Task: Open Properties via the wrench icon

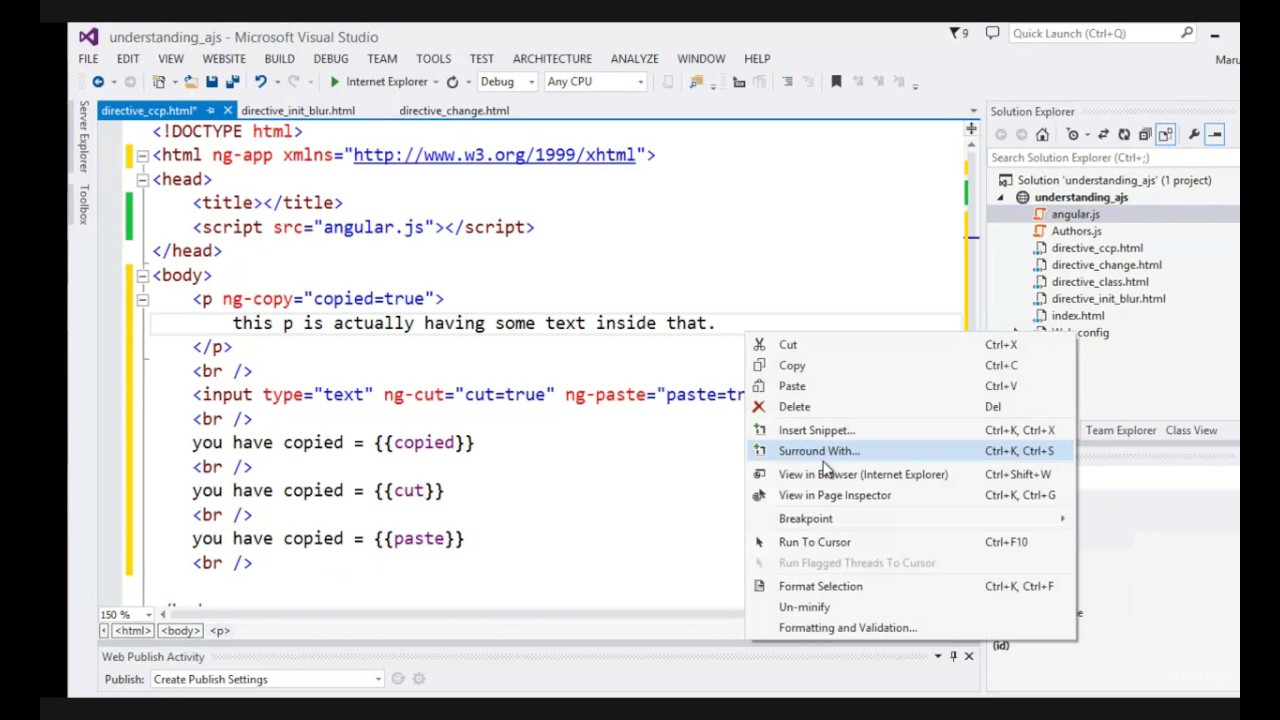Action: point(1193,135)
